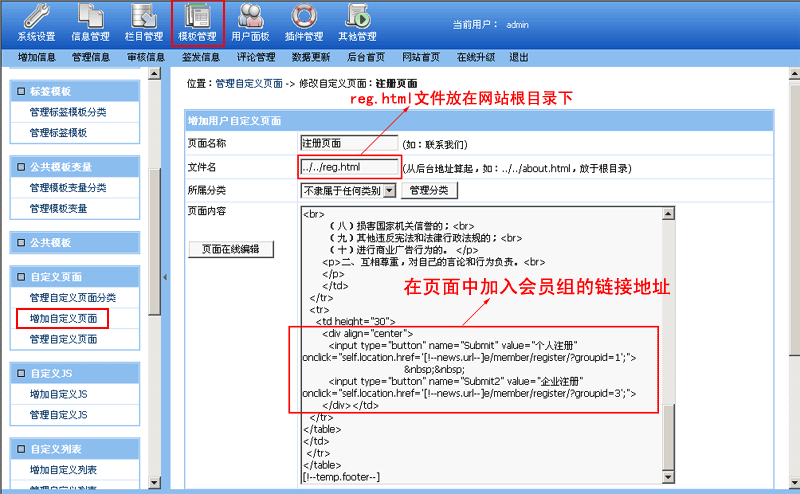Select the 模板管理 icon

pyautogui.click(x=197, y=17)
